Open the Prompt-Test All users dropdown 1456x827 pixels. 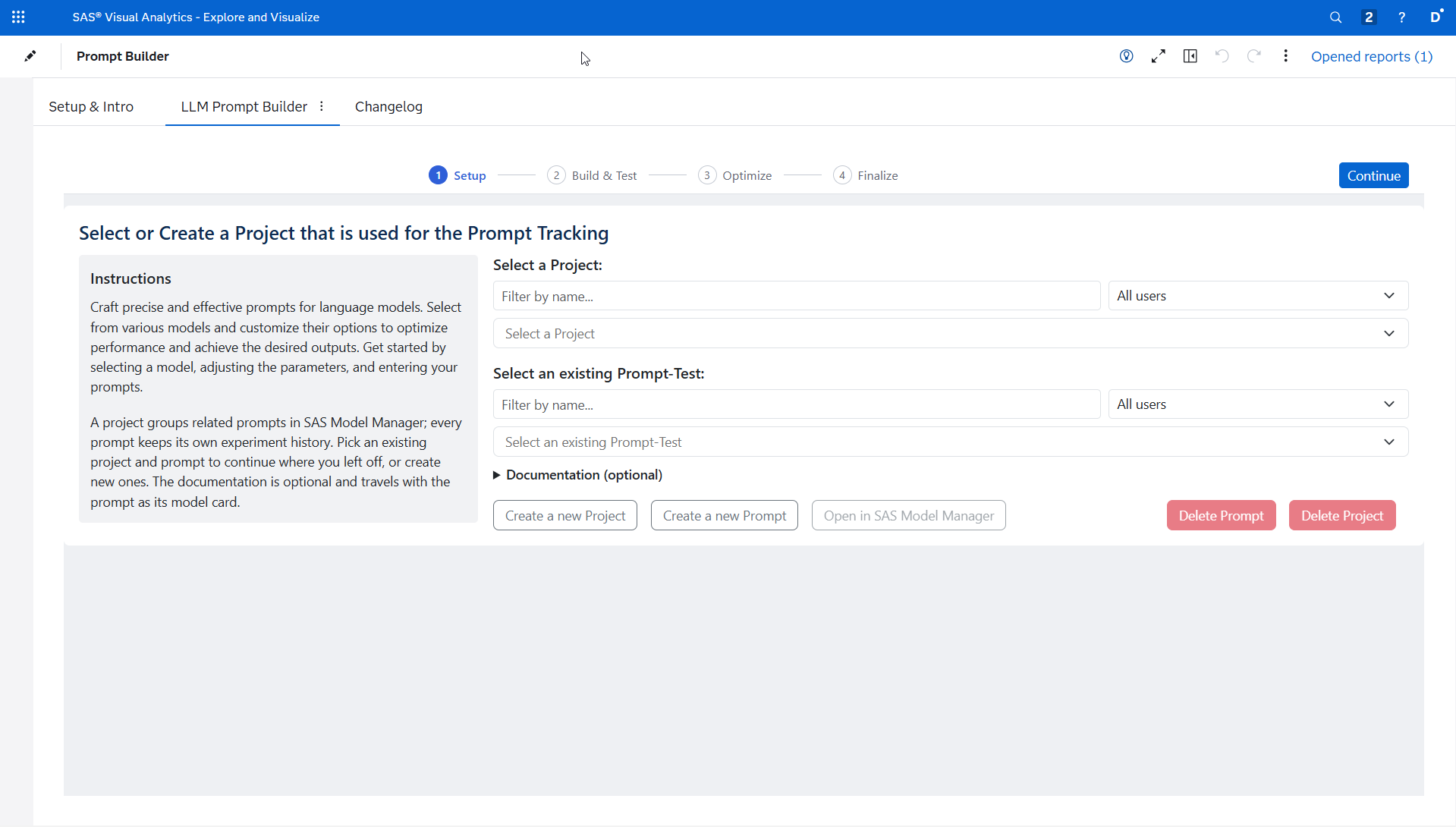[1258, 404]
